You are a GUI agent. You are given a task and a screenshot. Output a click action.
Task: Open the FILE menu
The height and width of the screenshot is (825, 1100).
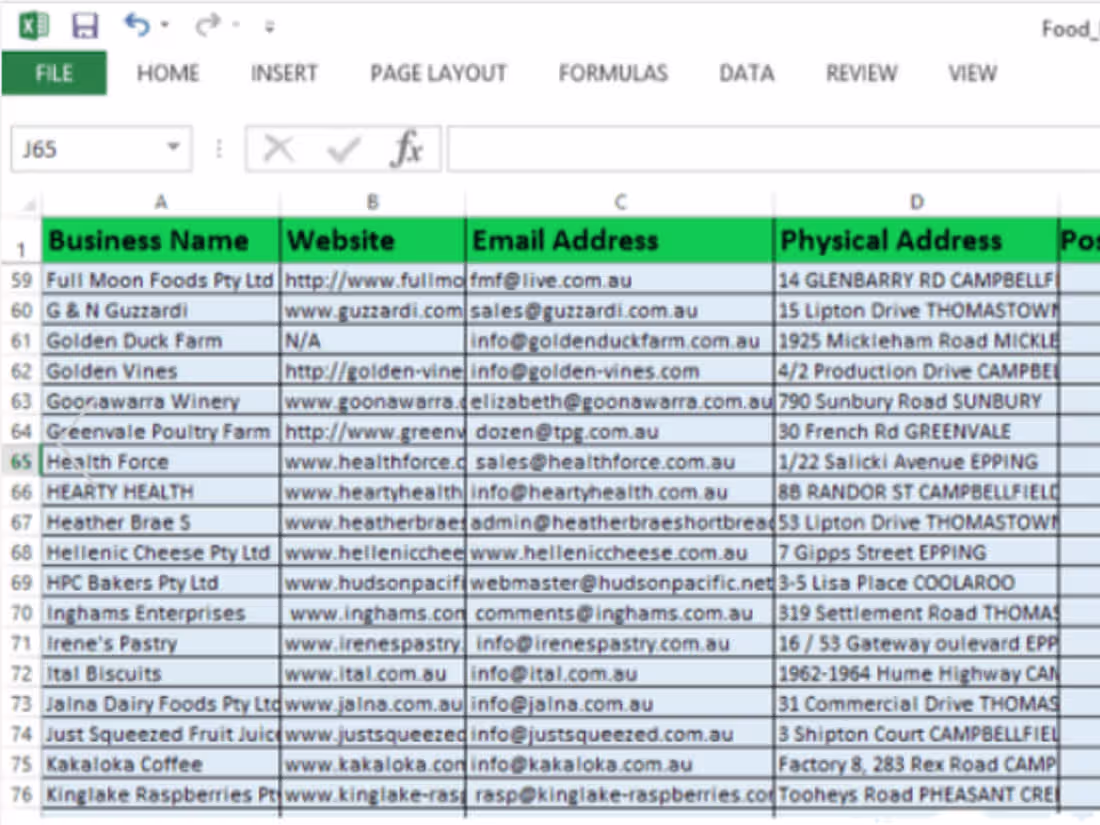click(53, 72)
